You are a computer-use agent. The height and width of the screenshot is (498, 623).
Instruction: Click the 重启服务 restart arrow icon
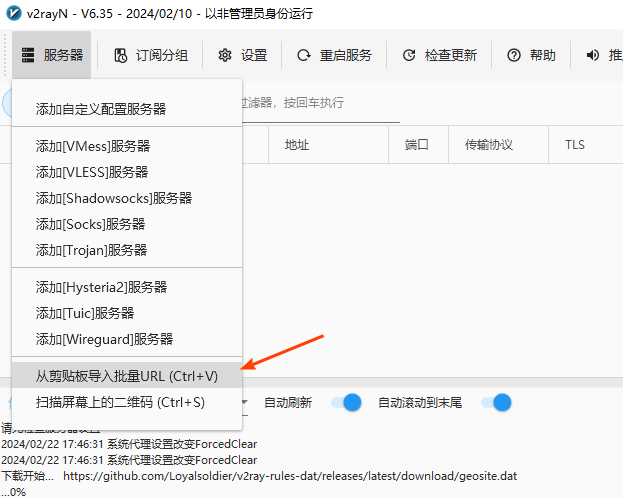303,55
